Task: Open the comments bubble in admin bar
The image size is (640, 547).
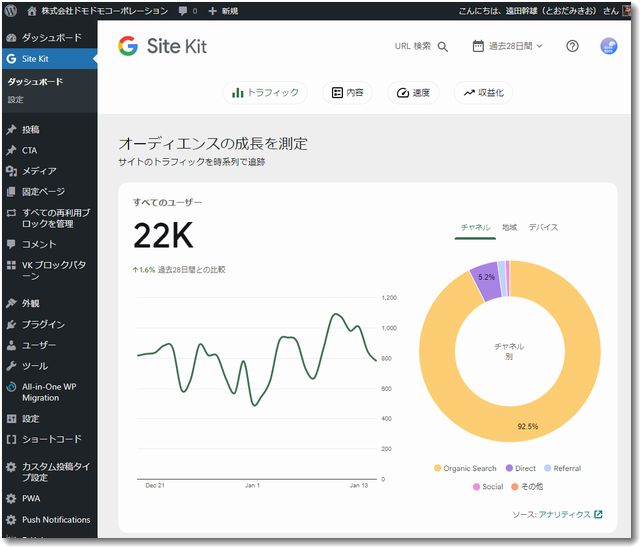Action: [183, 11]
